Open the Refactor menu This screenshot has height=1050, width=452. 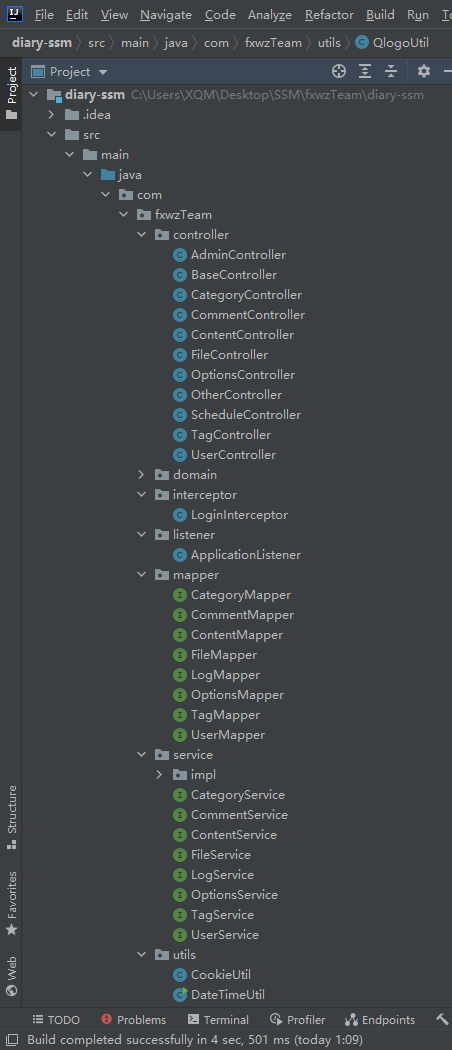click(329, 15)
